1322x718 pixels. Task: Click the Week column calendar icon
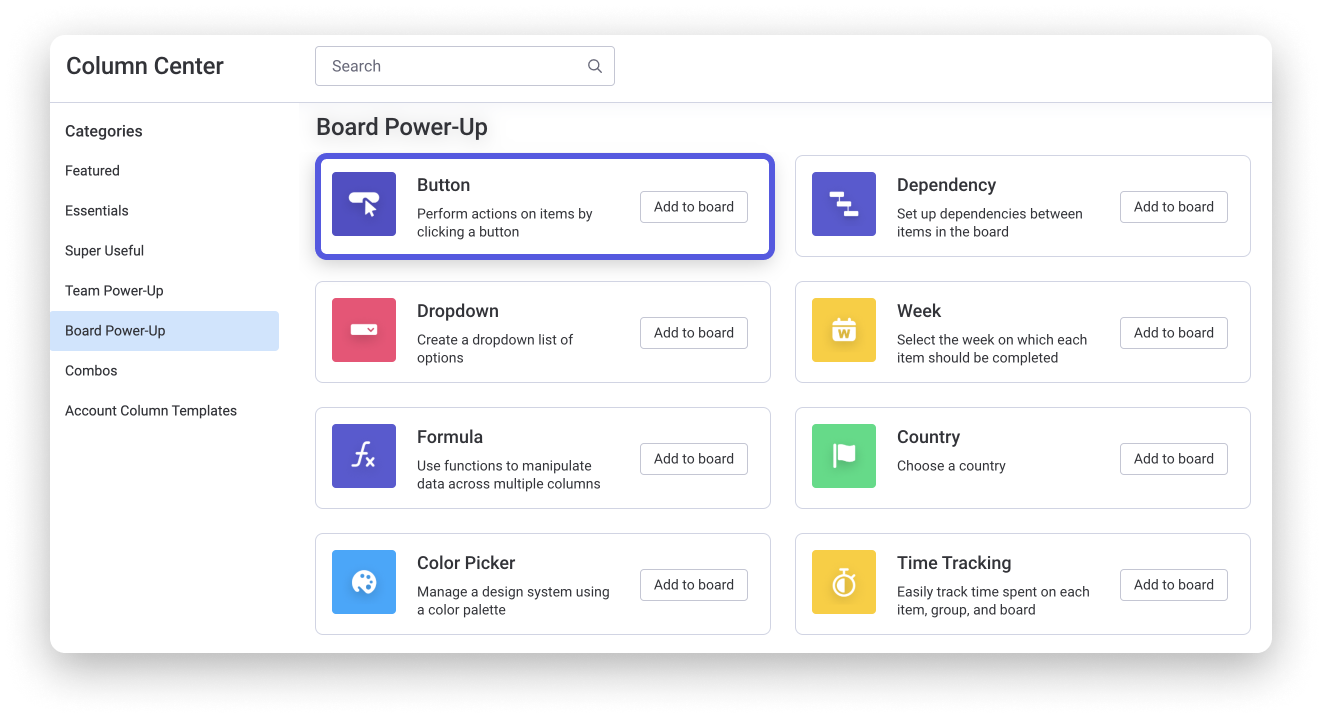click(x=844, y=330)
